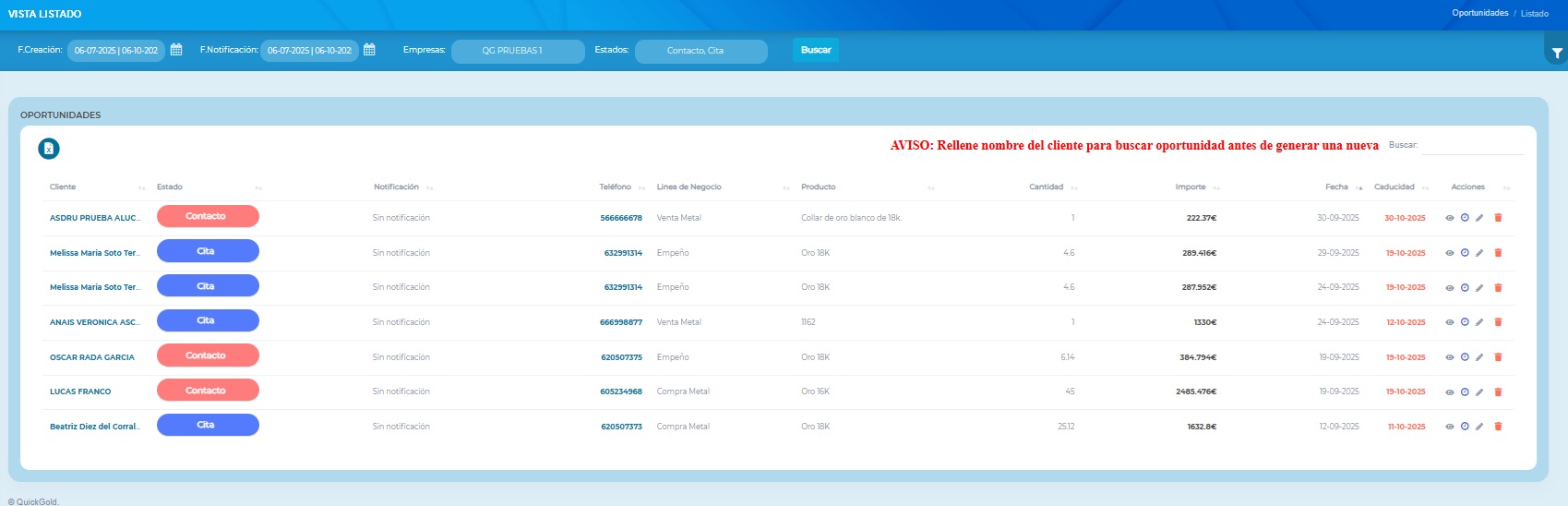
Task: Edit the OSCAR RADA GARCIA row with pencil icon
Action: pos(1479,357)
